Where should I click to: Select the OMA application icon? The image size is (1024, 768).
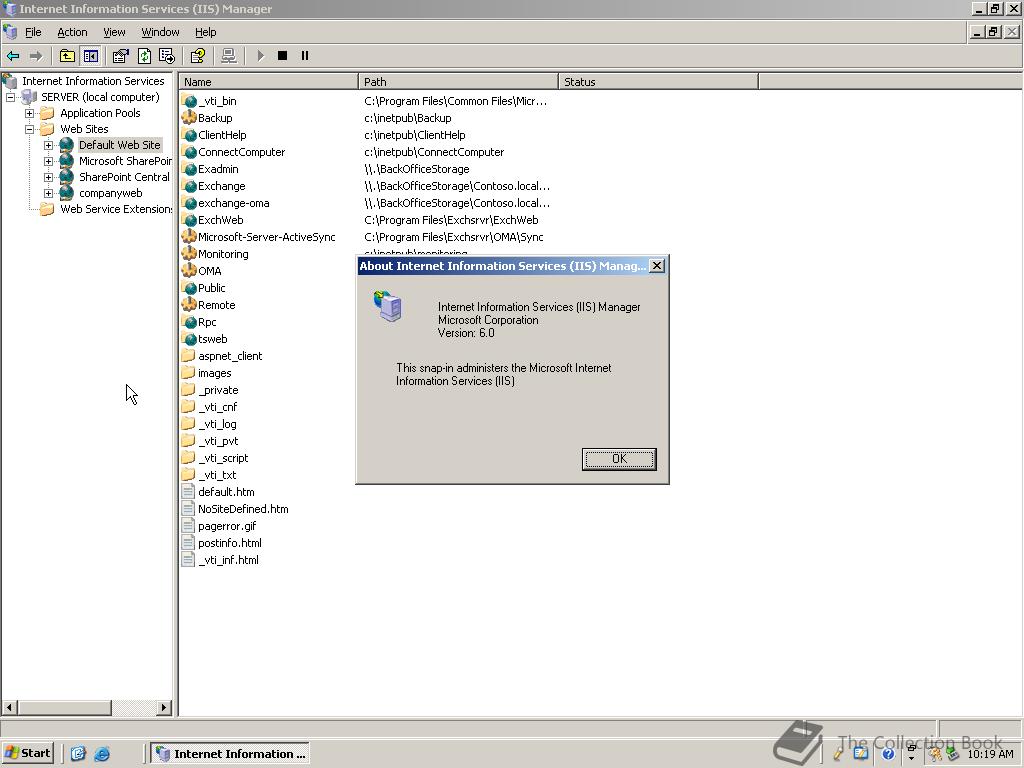click(189, 271)
